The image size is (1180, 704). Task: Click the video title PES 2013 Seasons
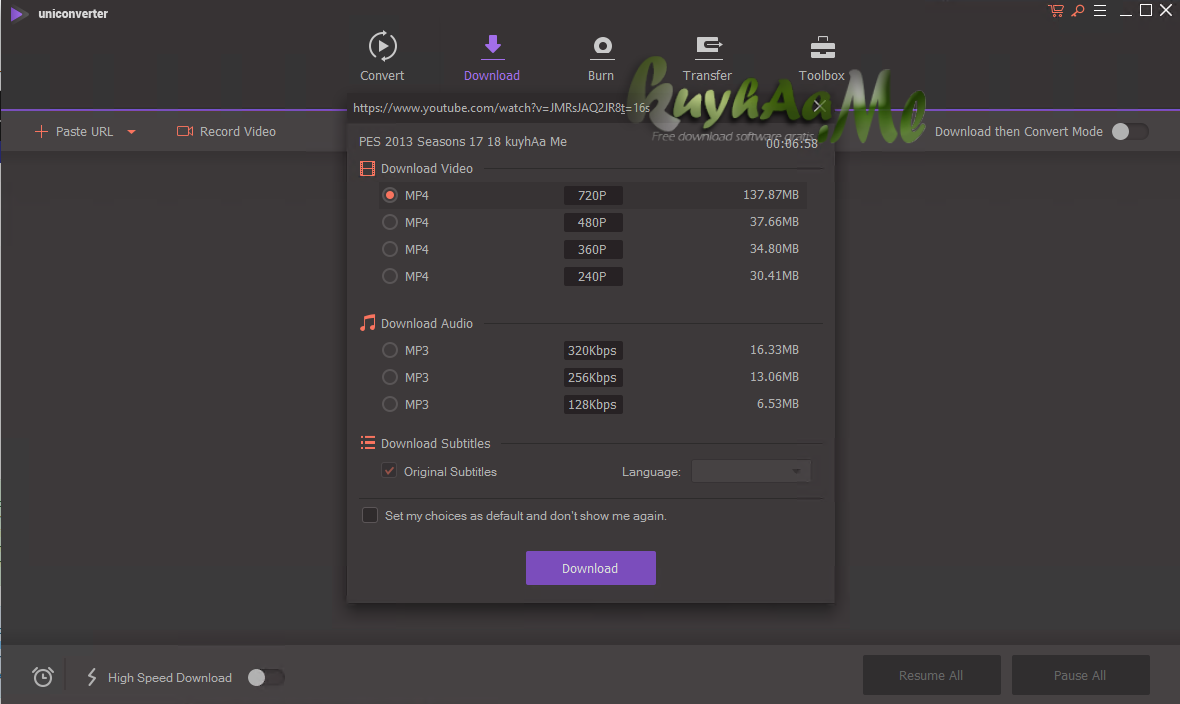click(x=463, y=142)
